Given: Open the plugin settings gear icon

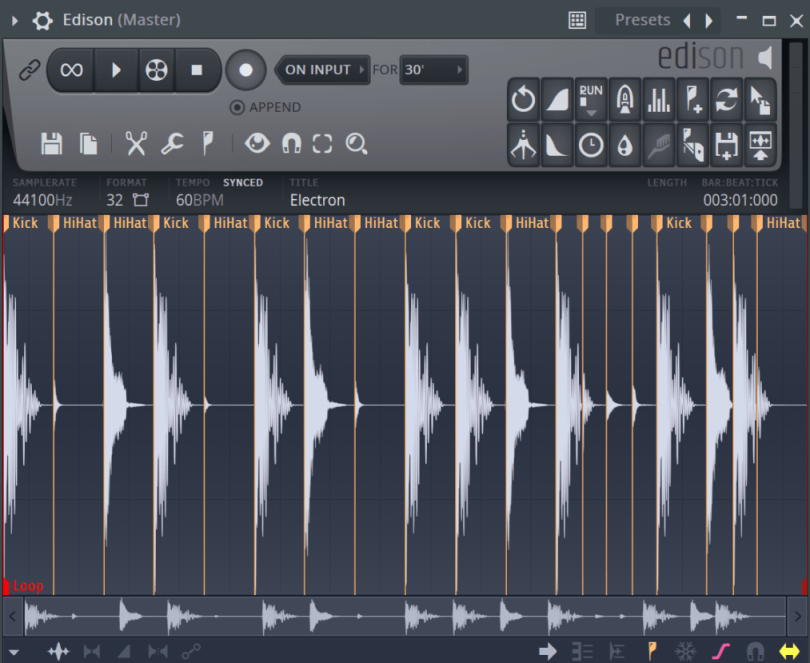Looking at the screenshot, I should [42, 21].
